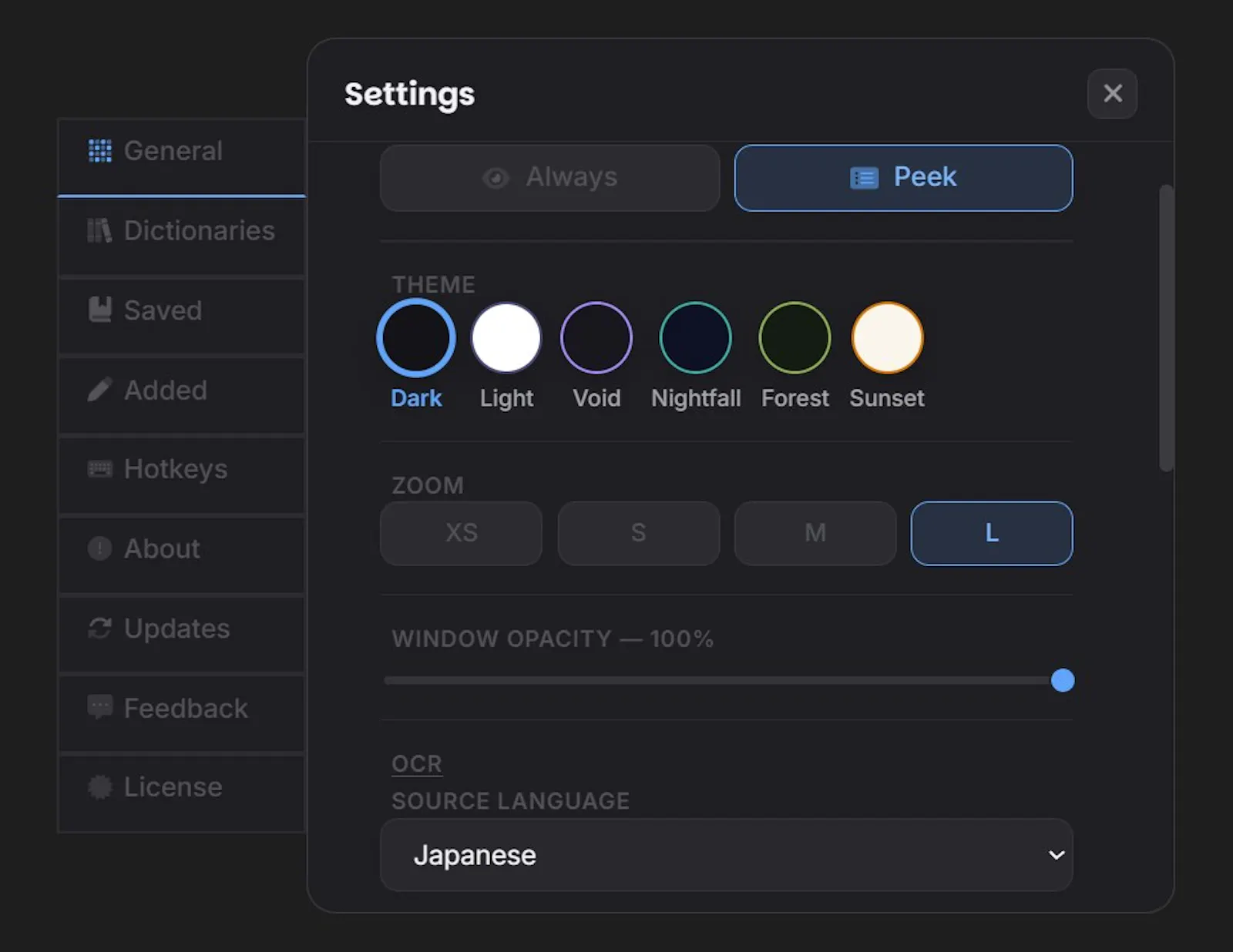
Task: Choose the Sunset theme swatch
Action: 887,337
